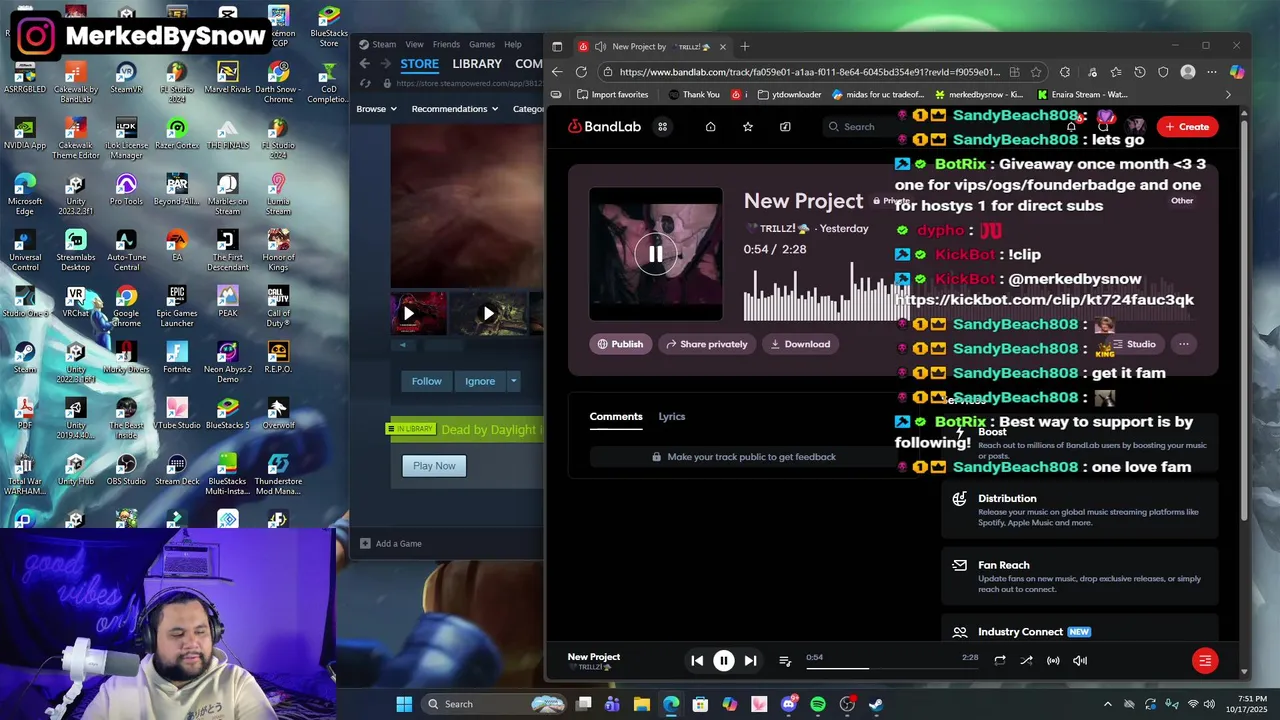Click Share privately
1280x720 pixels.
point(707,344)
